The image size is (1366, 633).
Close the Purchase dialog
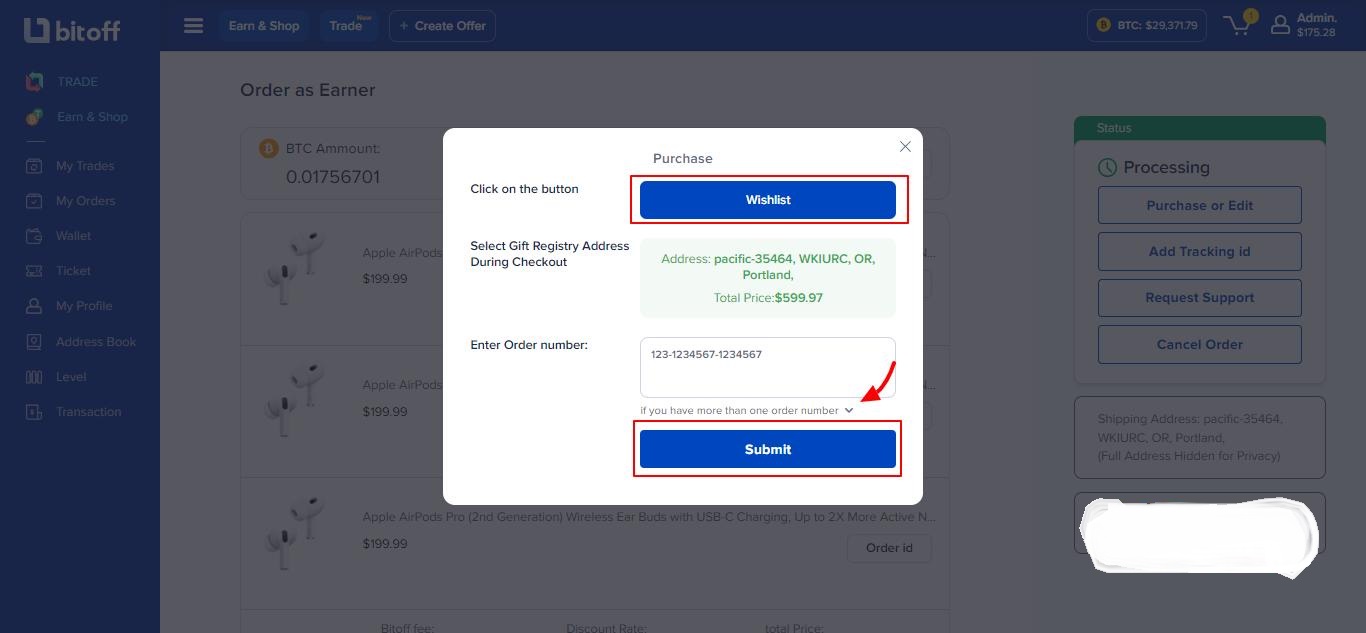(x=905, y=147)
